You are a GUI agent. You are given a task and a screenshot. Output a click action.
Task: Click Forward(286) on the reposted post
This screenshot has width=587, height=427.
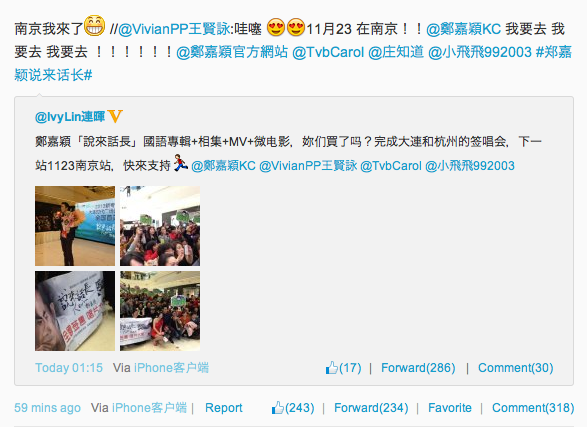pos(418,368)
